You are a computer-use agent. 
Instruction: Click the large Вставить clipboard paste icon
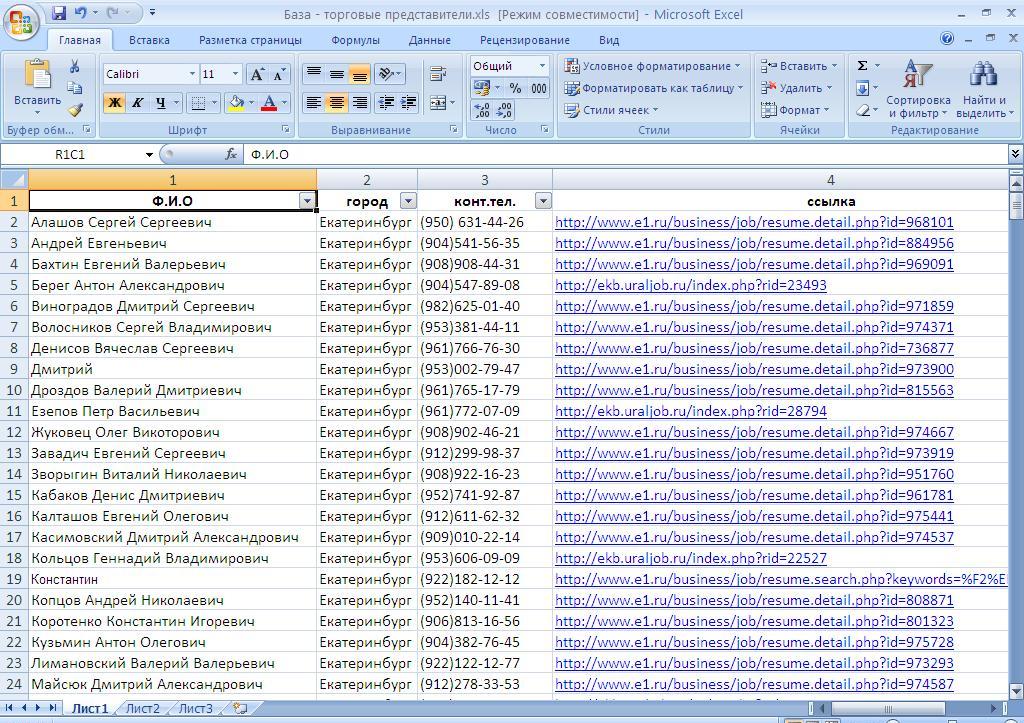click(37, 74)
